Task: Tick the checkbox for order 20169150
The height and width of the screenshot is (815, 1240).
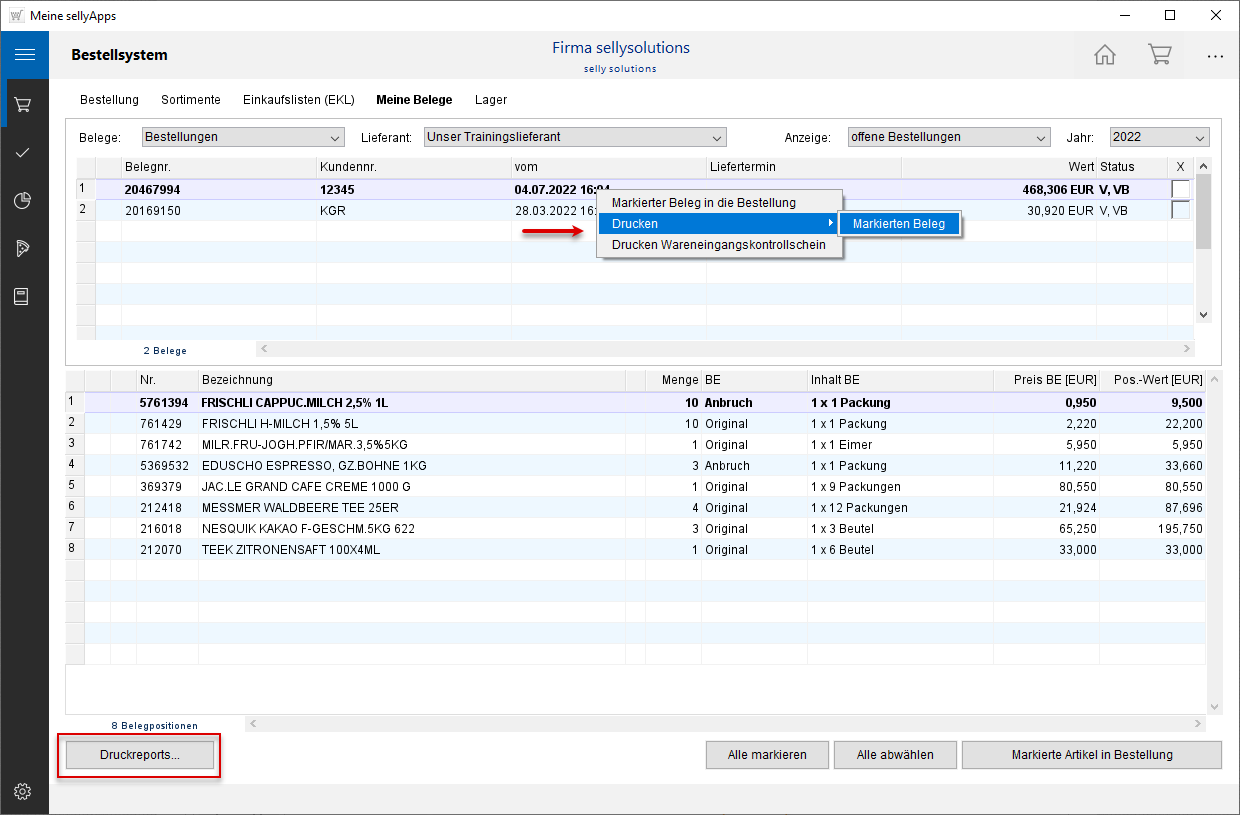Action: 1180,210
